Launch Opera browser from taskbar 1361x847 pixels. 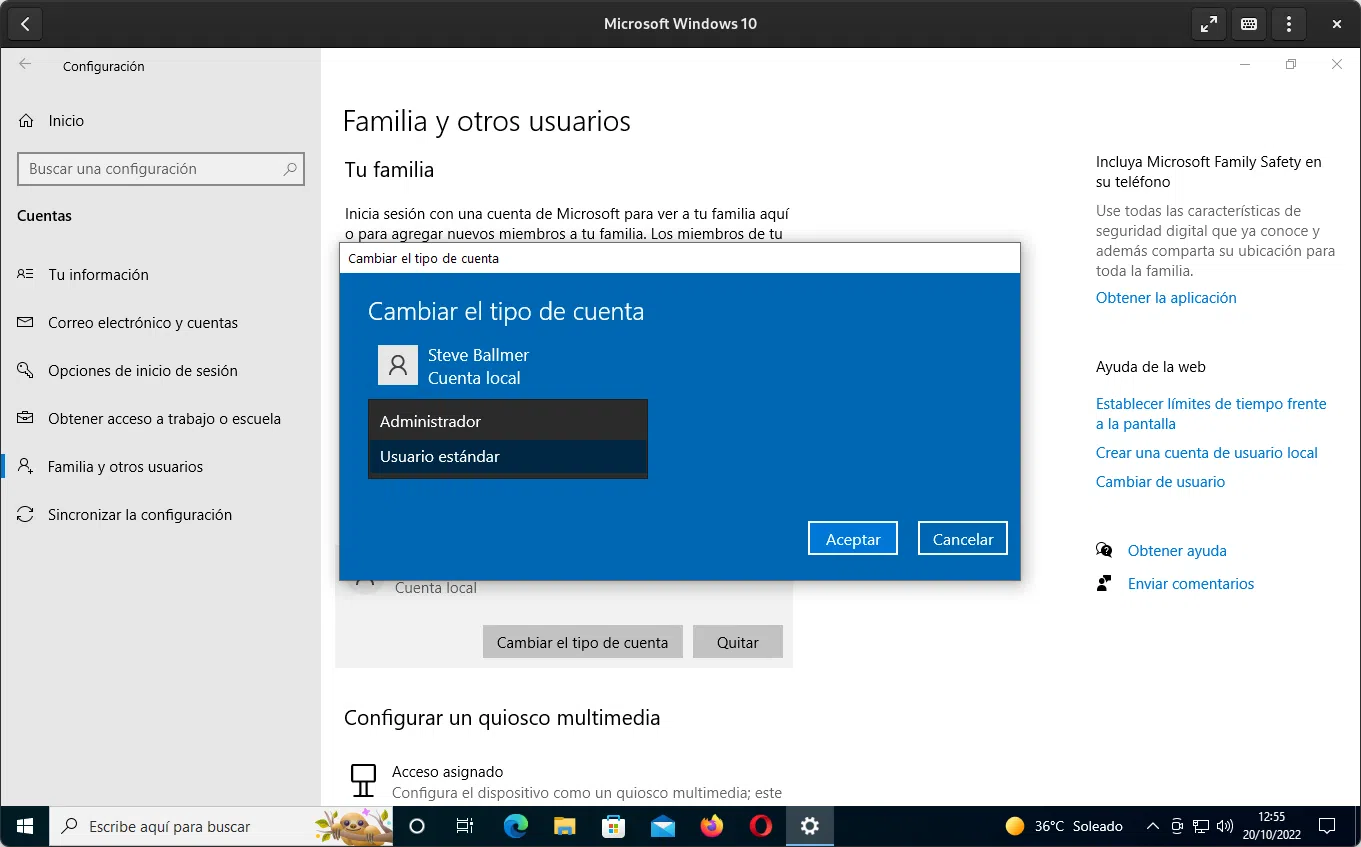pyautogui.click(x=761, y=826)
